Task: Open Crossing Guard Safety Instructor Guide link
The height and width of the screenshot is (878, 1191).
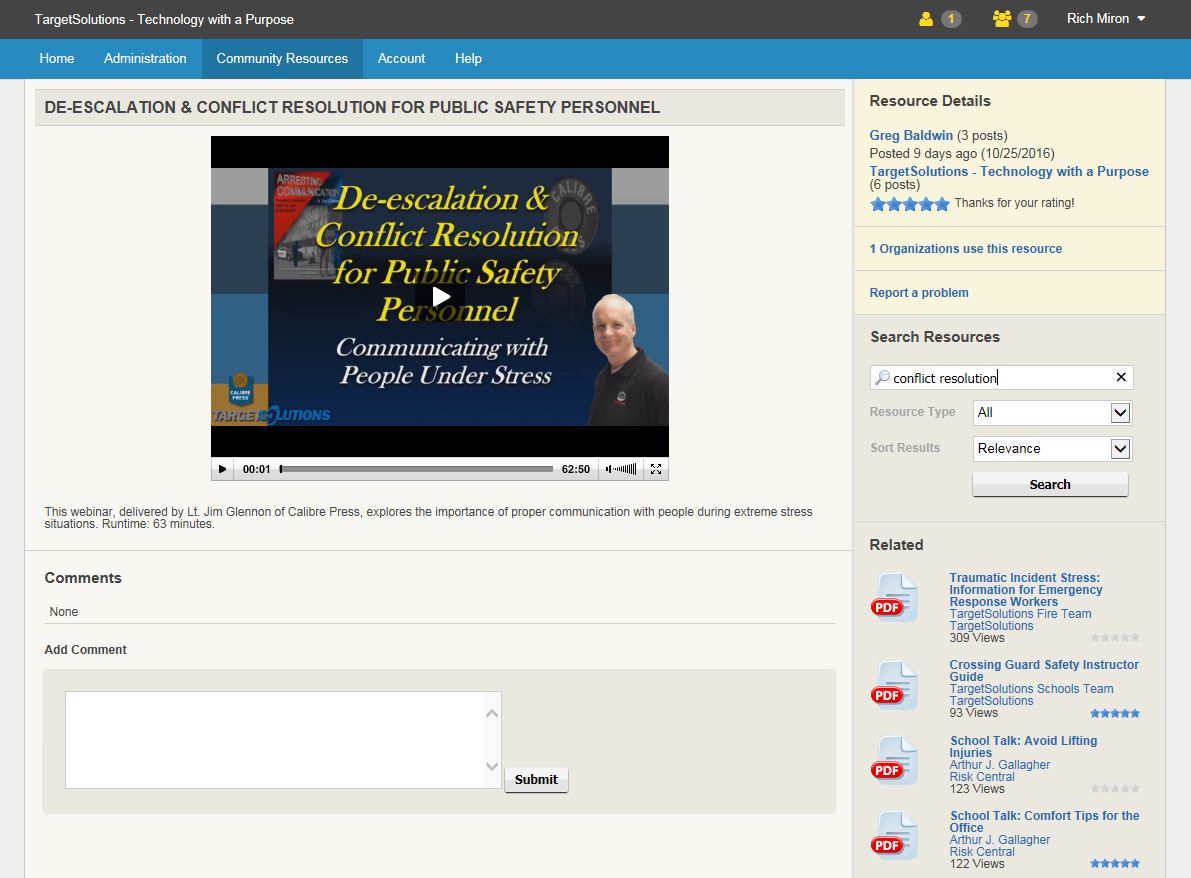Action: point(1044,671)
